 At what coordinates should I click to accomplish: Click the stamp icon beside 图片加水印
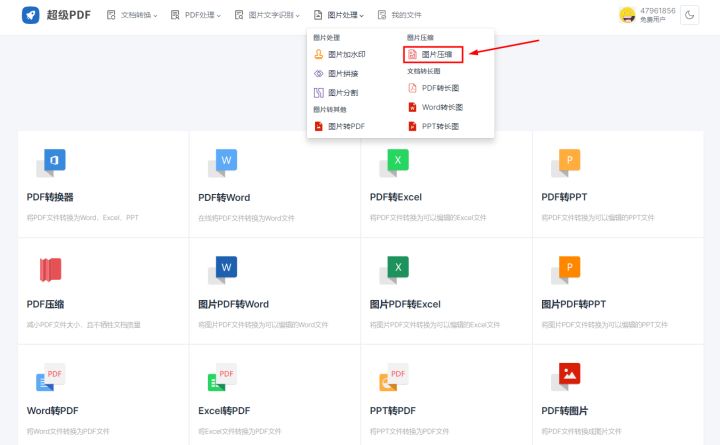click(318, 54)
